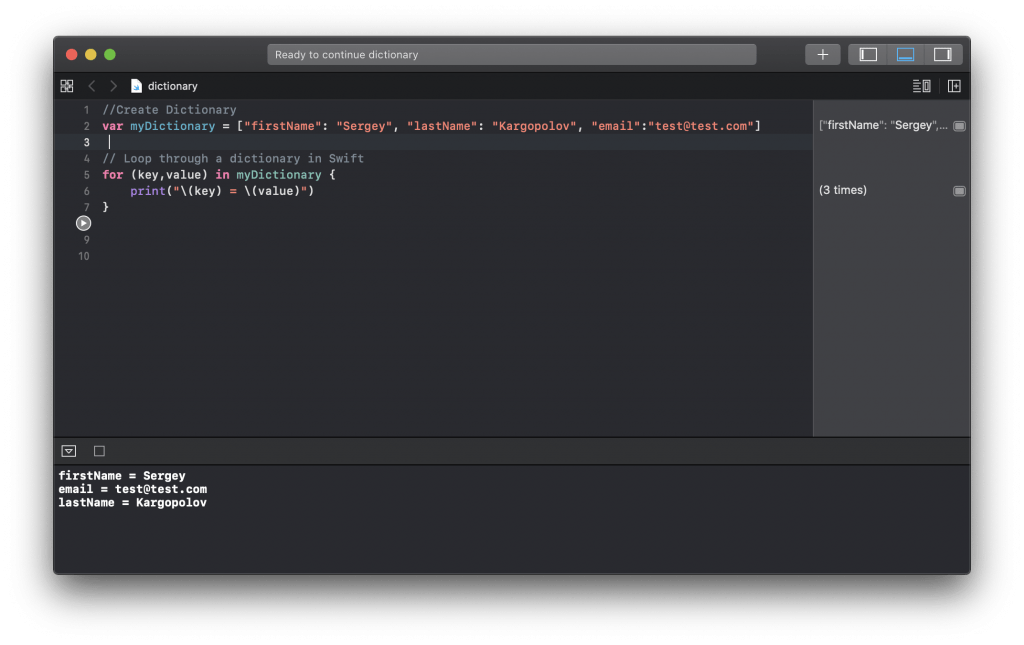Click the playground file icon in the jump bar
The width and height of the screenshot is (1024, 645).
click(x=137, y=86)
